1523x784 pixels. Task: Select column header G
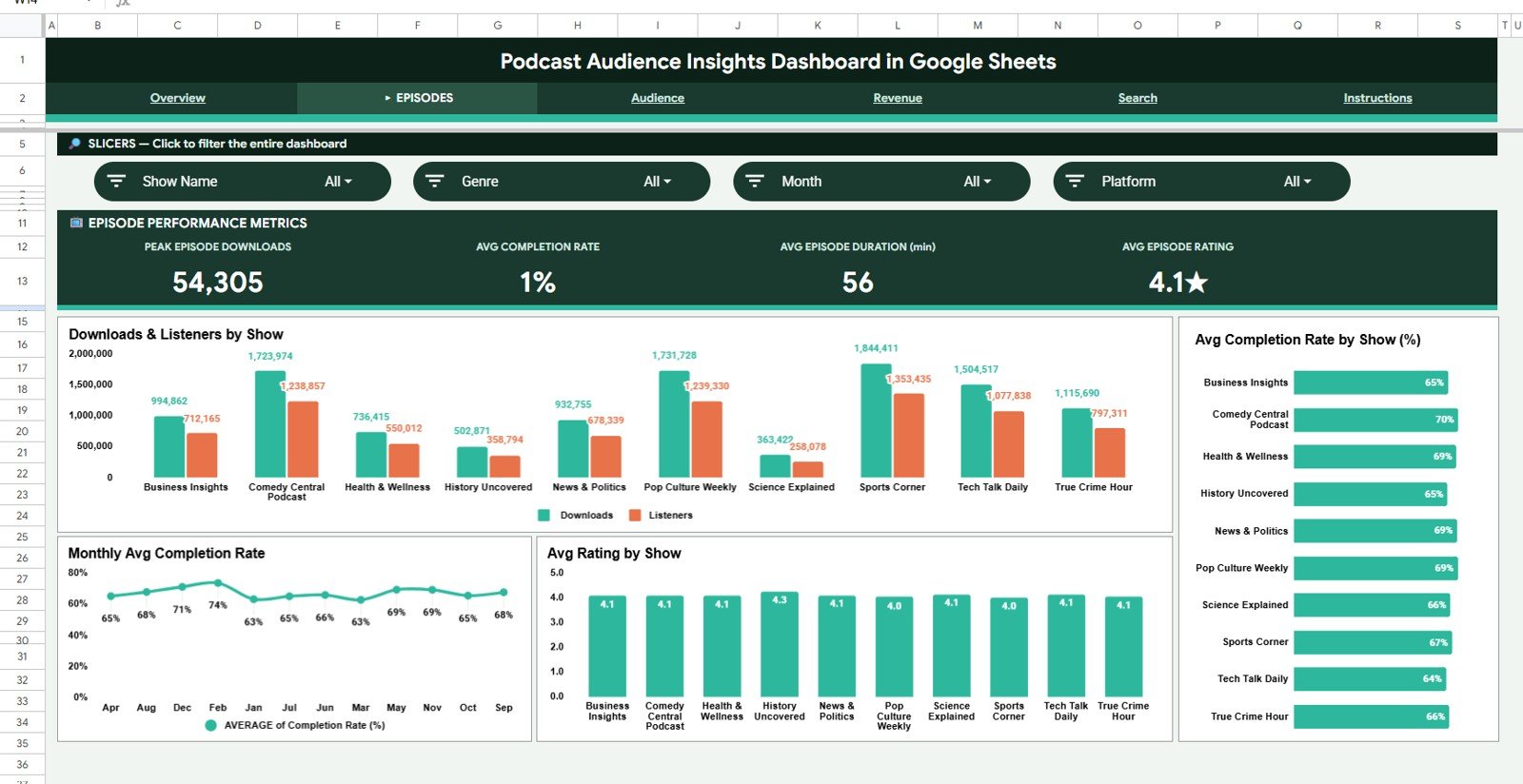click(497, 26)
